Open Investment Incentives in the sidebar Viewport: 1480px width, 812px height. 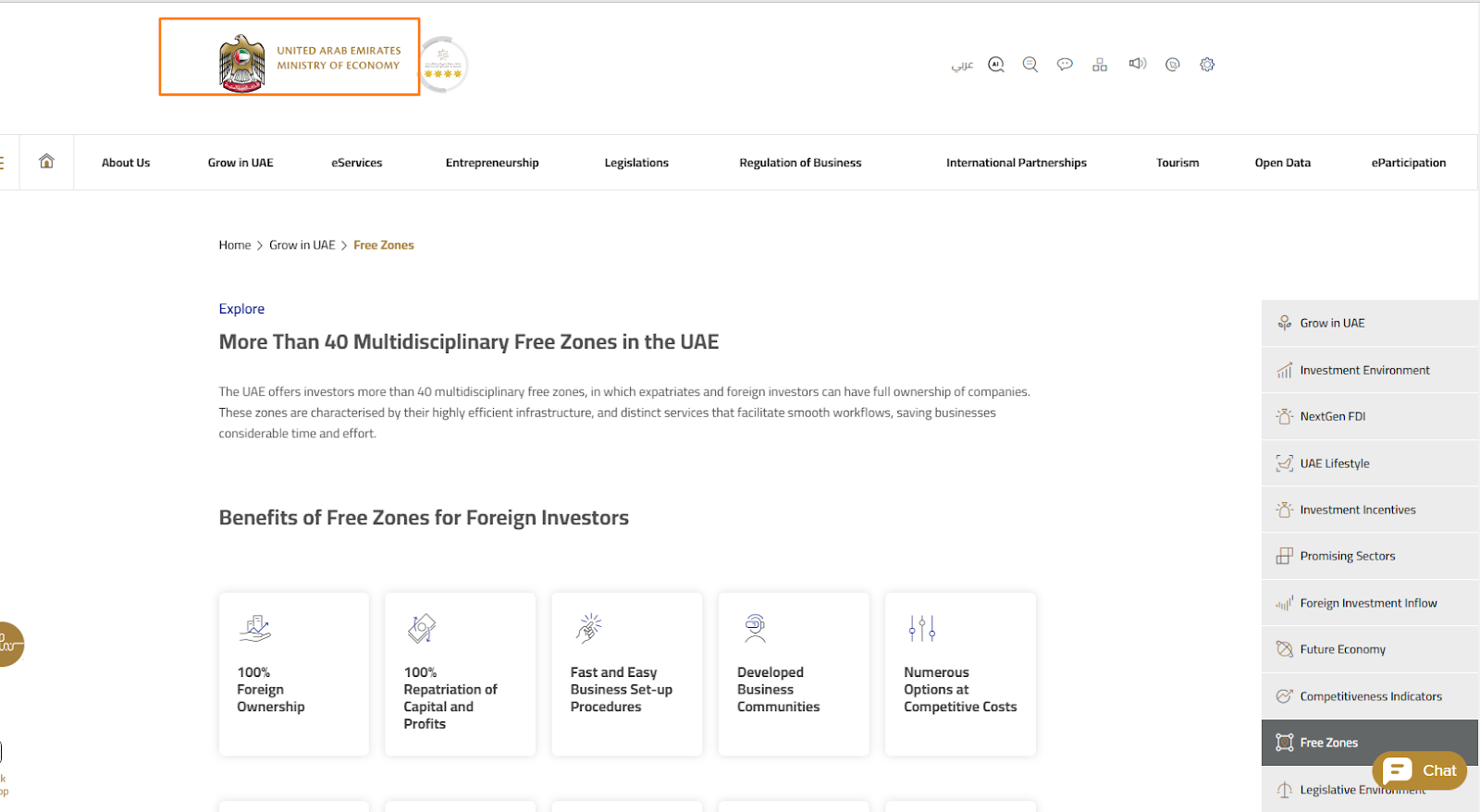point(1370,510)
